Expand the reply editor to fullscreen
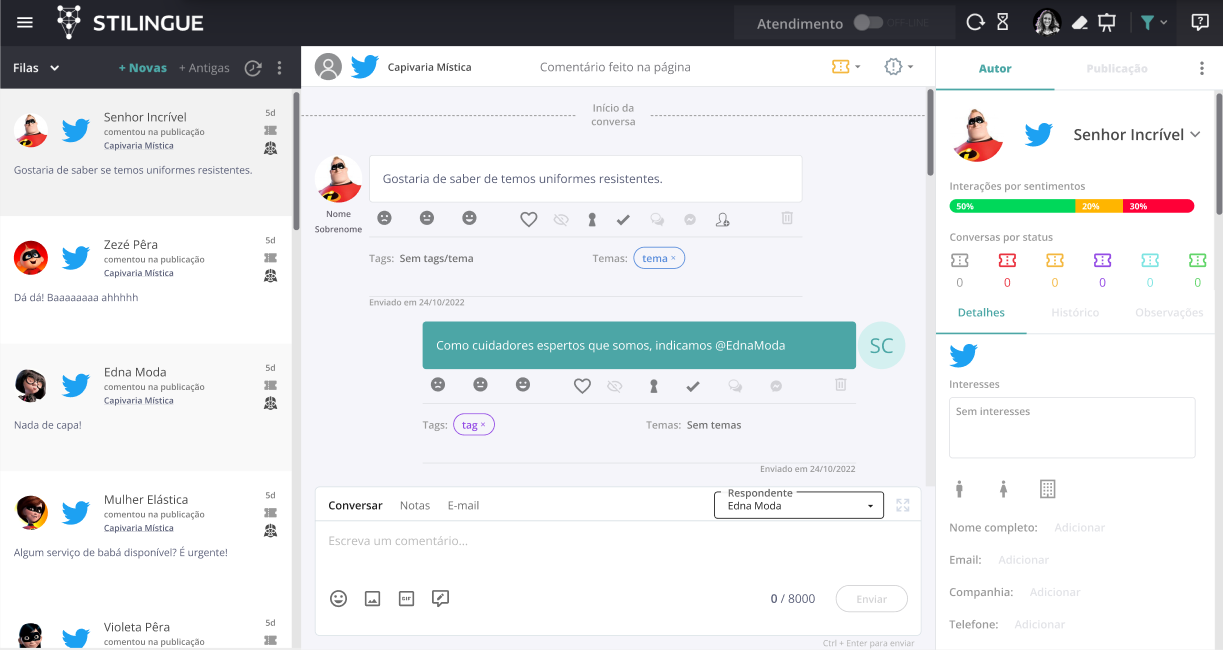The width and height of the screenshot is (1223, 650). point(903,505)
